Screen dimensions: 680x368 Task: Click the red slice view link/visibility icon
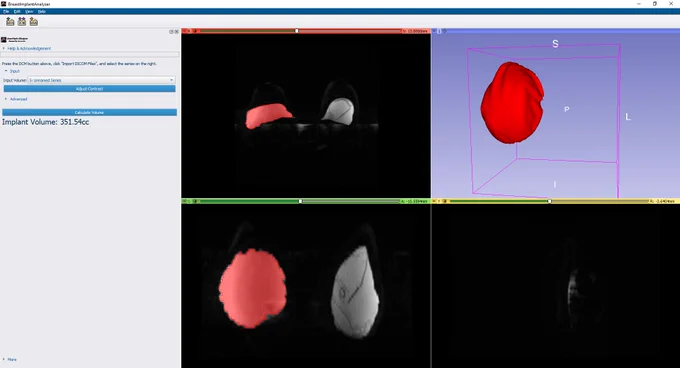194,31
